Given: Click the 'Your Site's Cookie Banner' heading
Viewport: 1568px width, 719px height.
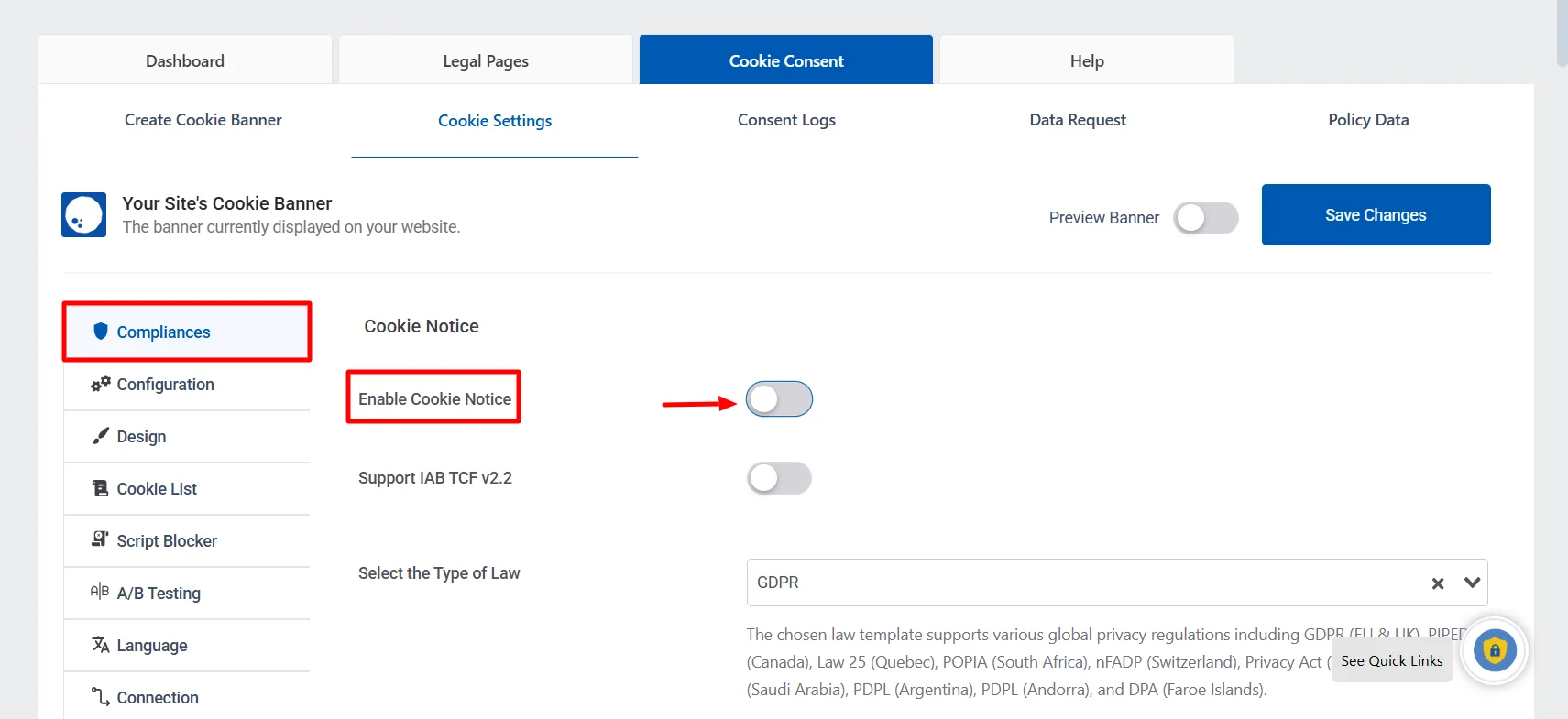Looking at the screenshot, I should tap(227, 203).
